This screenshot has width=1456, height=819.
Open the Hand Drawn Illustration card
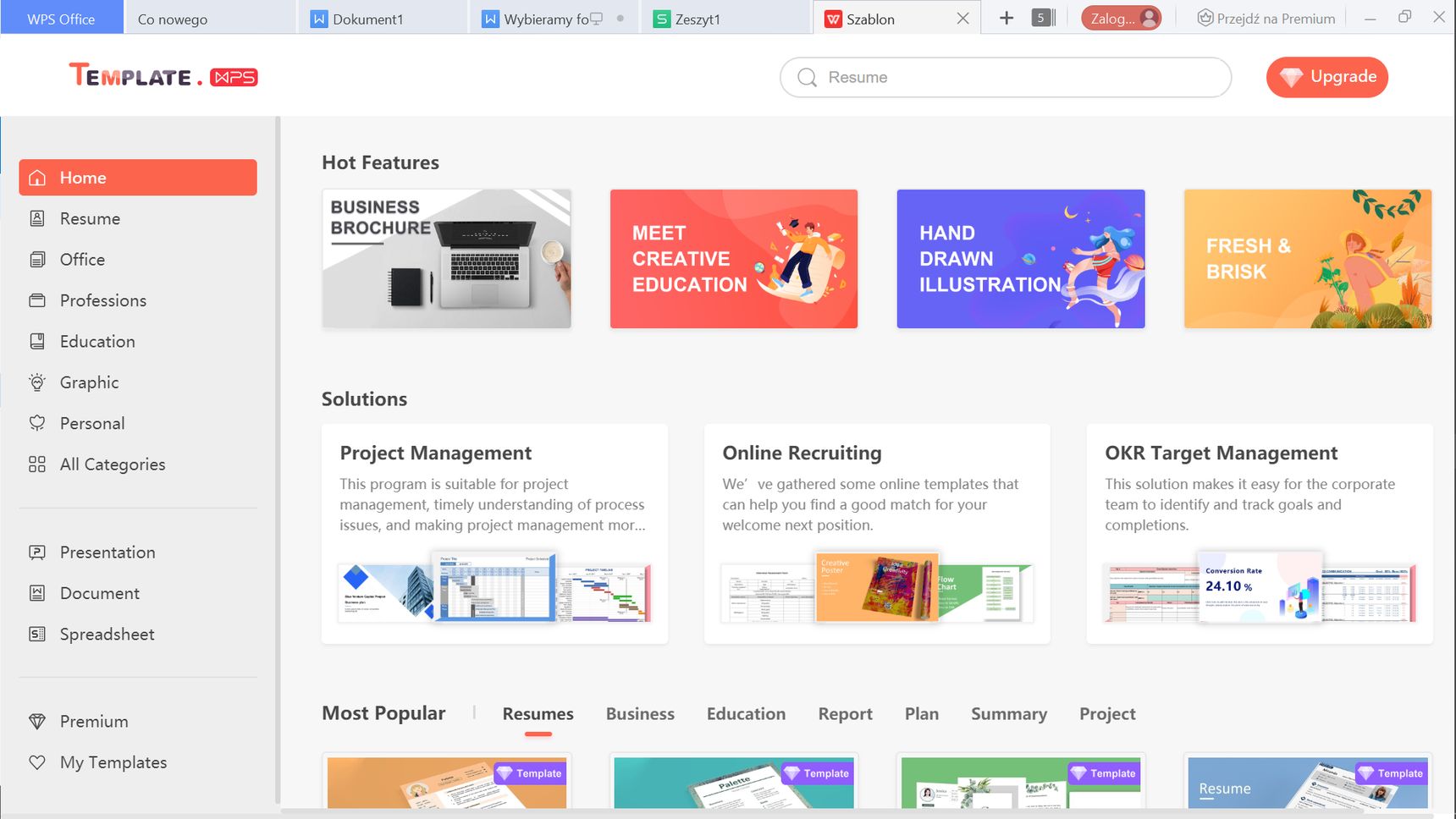click(x=1021, y=259)
